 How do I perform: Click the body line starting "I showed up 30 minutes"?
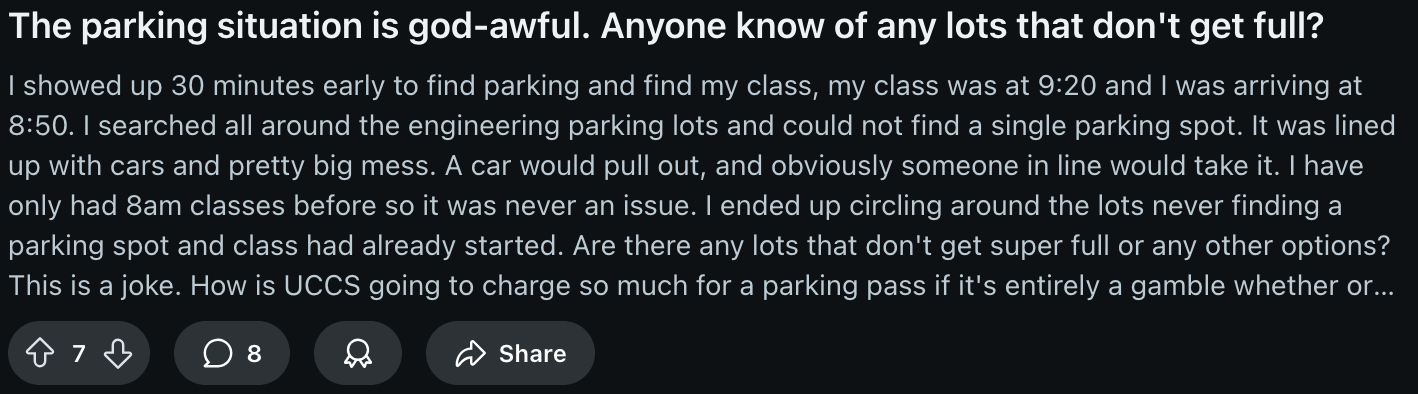tap(685, 87)
